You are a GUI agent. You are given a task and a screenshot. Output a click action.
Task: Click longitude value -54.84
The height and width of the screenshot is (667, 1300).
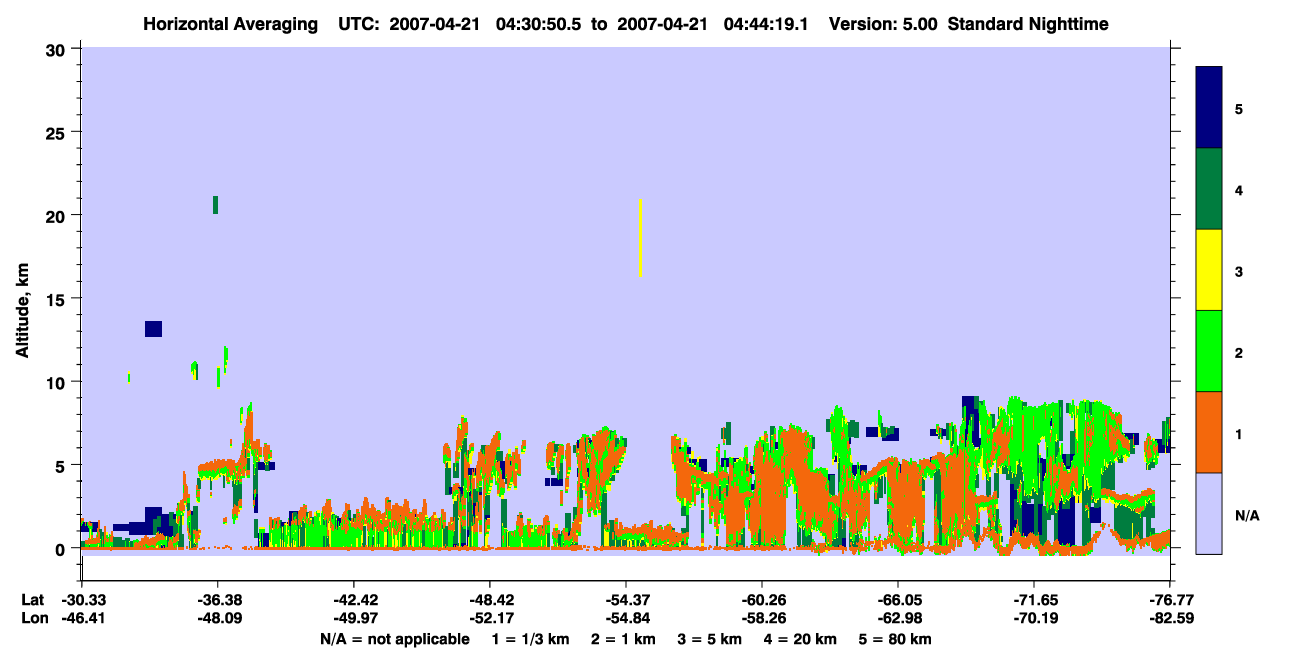626,618
